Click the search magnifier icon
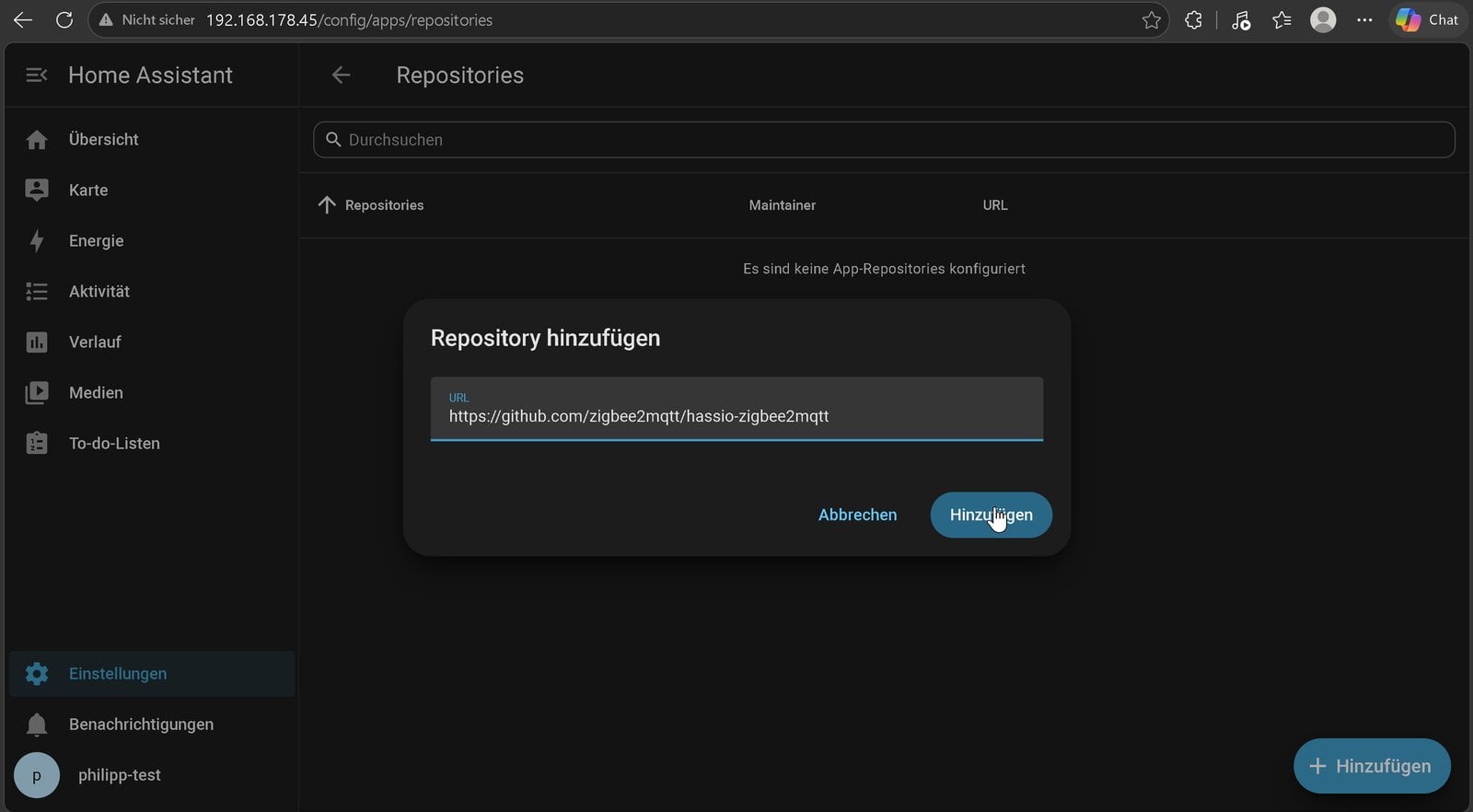The height and width of the screenshot is (812, 1473). click(333, 140)
